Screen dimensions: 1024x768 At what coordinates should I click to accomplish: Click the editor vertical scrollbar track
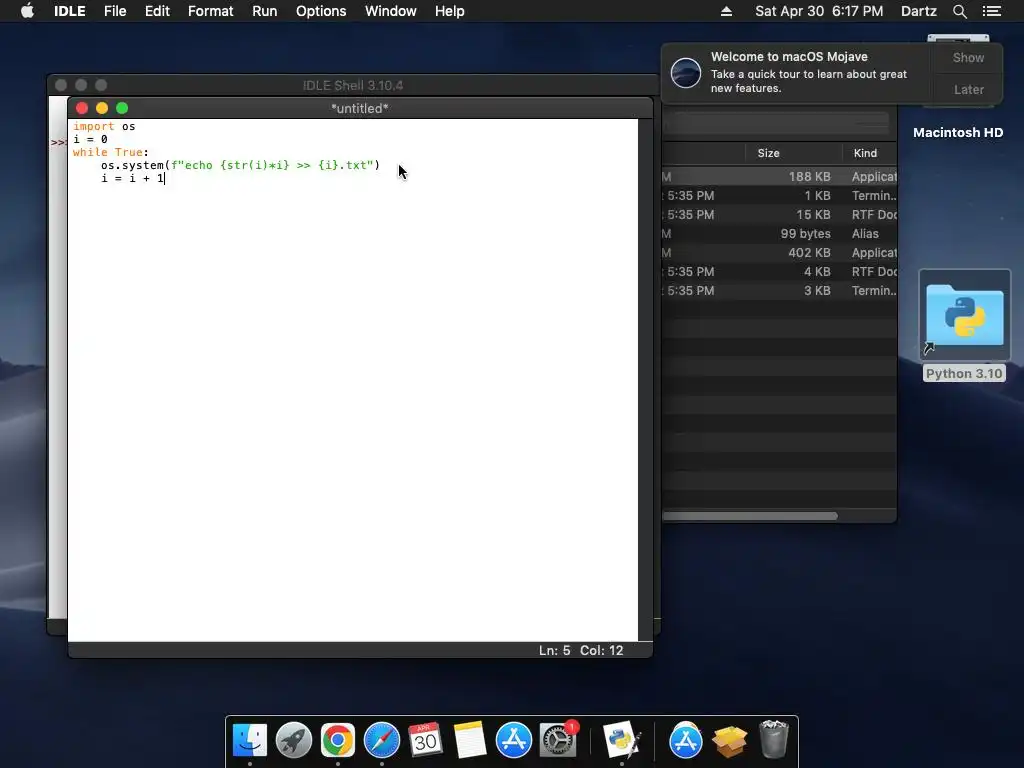pos(645,379)
